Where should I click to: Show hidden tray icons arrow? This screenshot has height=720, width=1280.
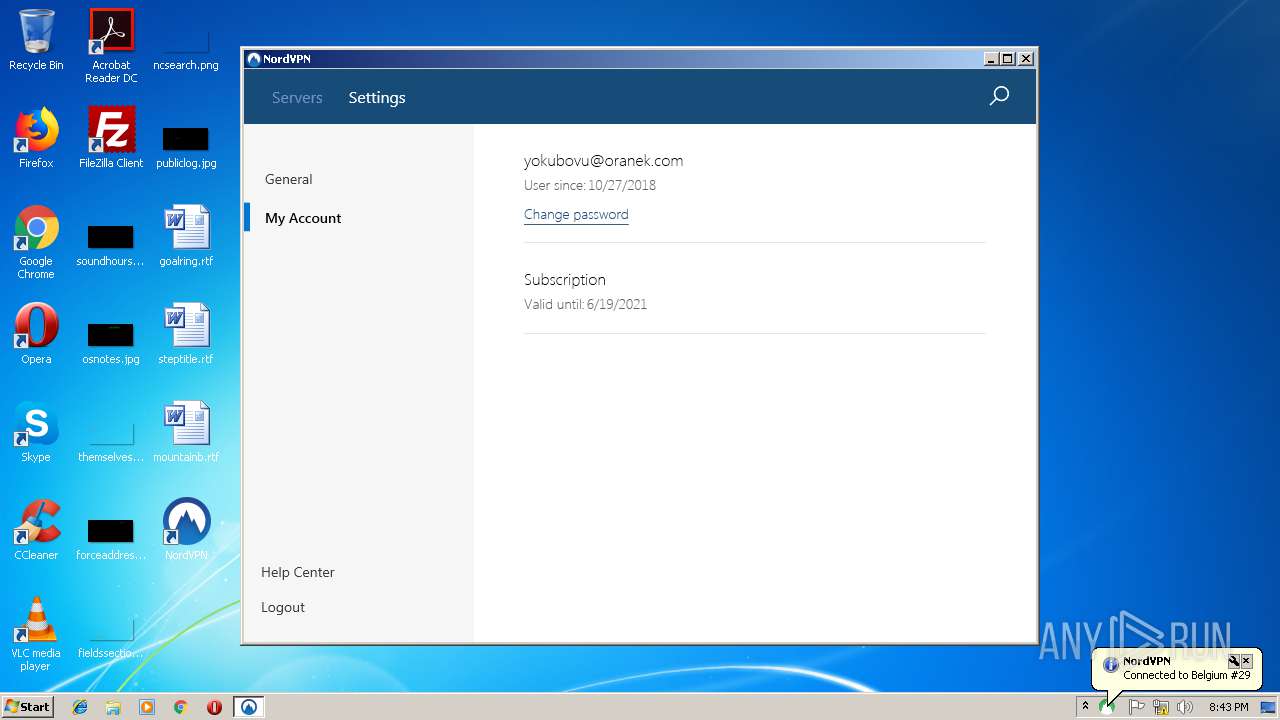click(1085, 706)
